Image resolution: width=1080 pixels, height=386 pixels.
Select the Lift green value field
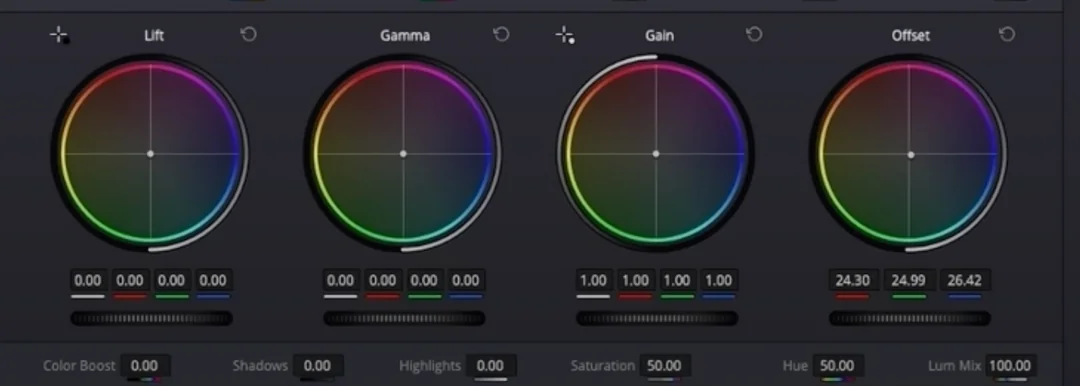(x=172, y=281)
